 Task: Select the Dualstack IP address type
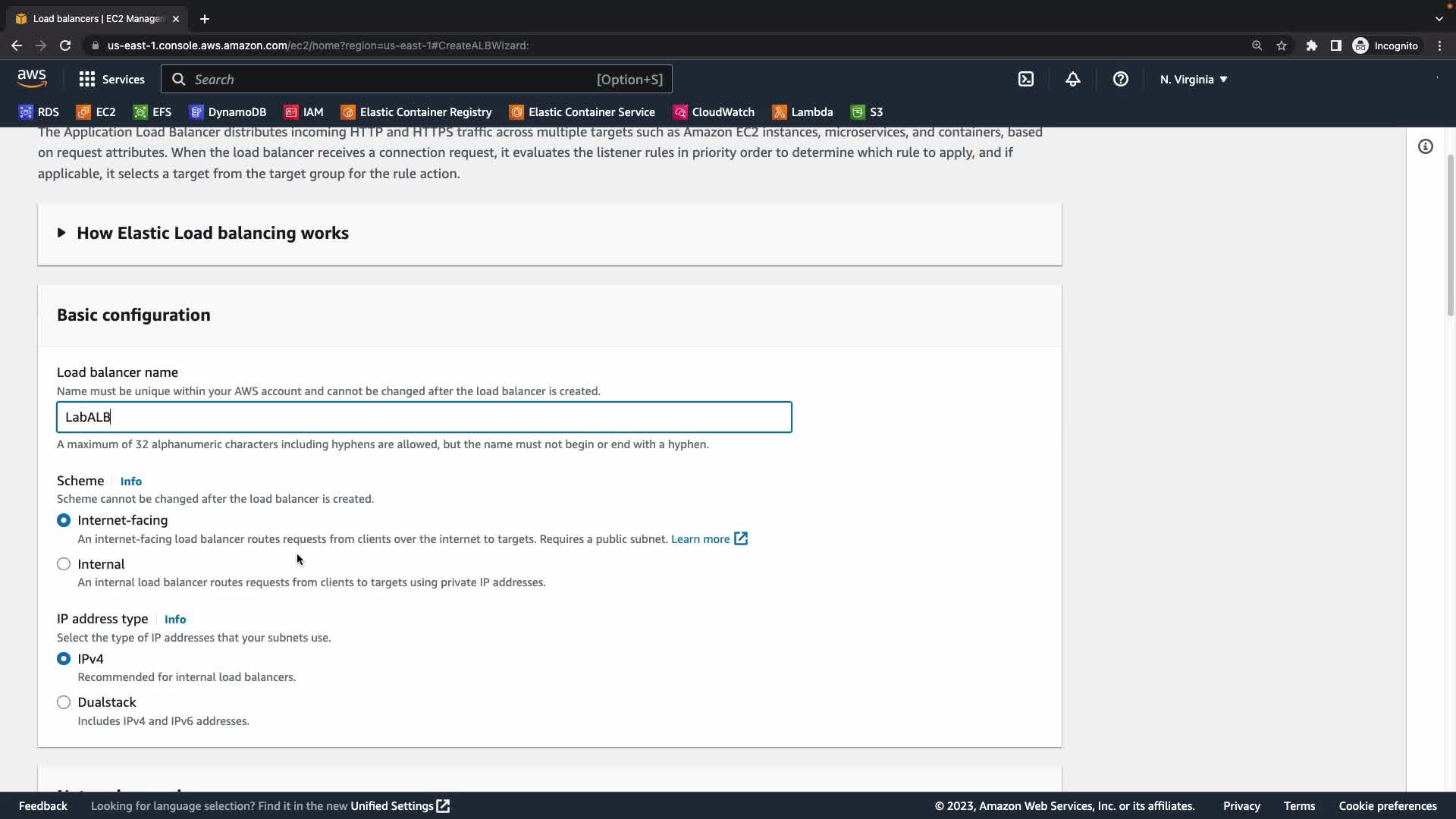(x=64, y=702)
